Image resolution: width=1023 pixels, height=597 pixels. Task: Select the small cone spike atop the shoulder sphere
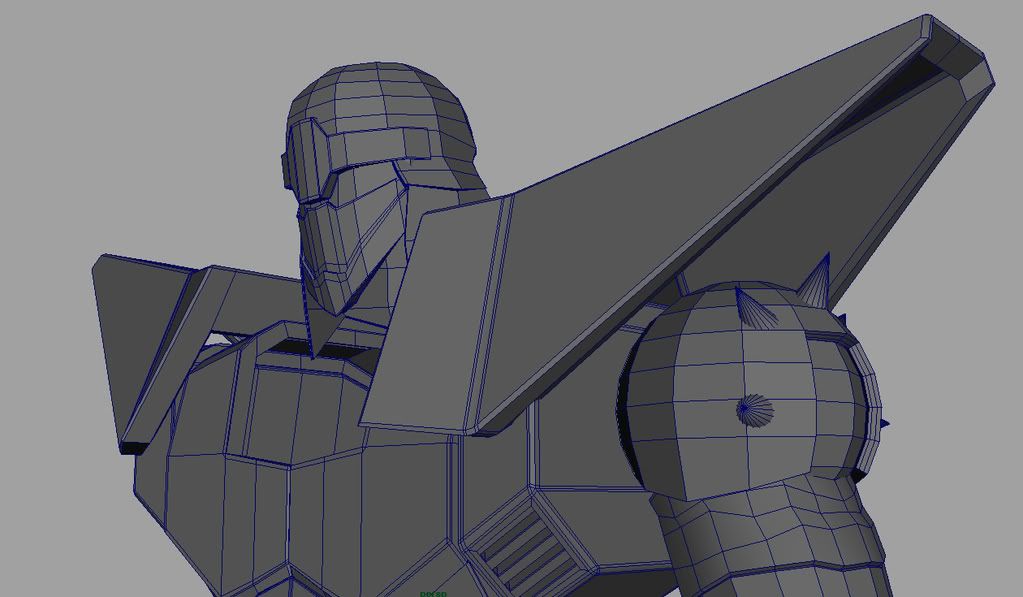[757, 308]
